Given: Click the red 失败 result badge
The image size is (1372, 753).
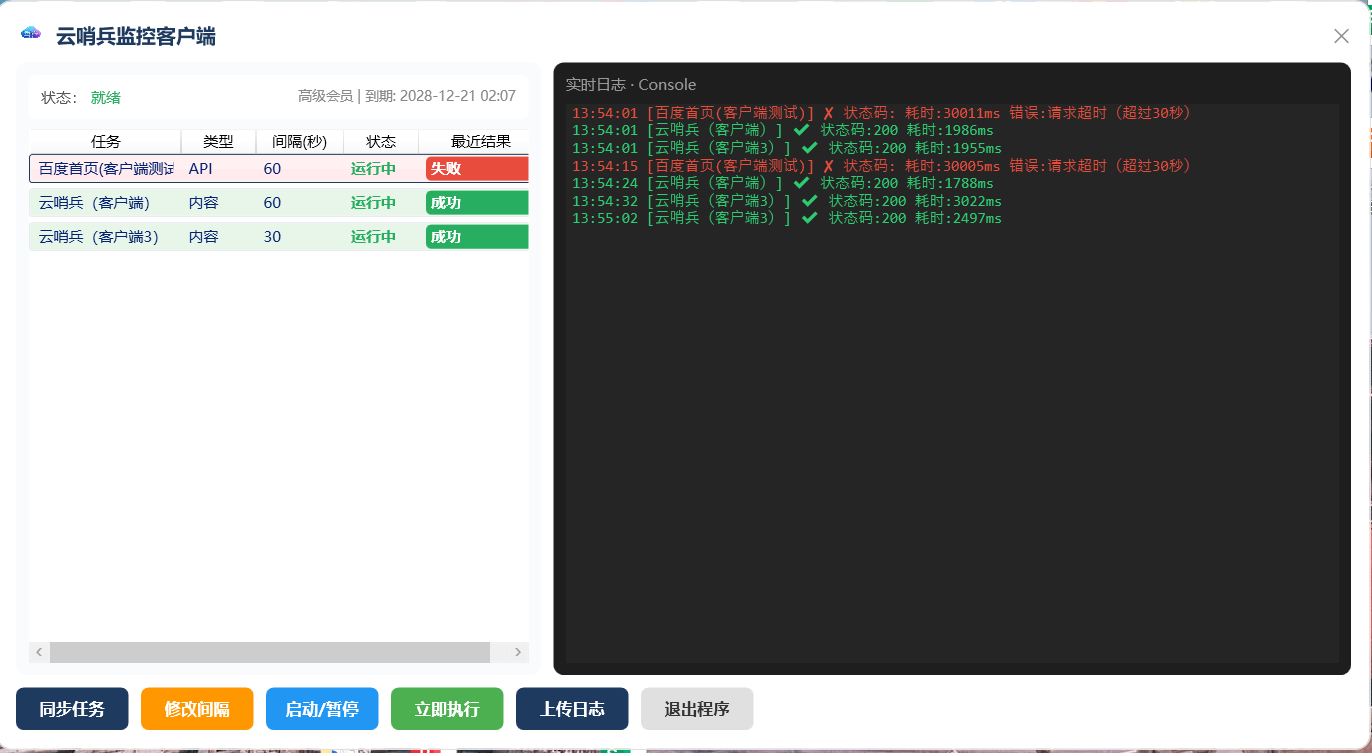Looking at the screenshot, I should point(477,169).
